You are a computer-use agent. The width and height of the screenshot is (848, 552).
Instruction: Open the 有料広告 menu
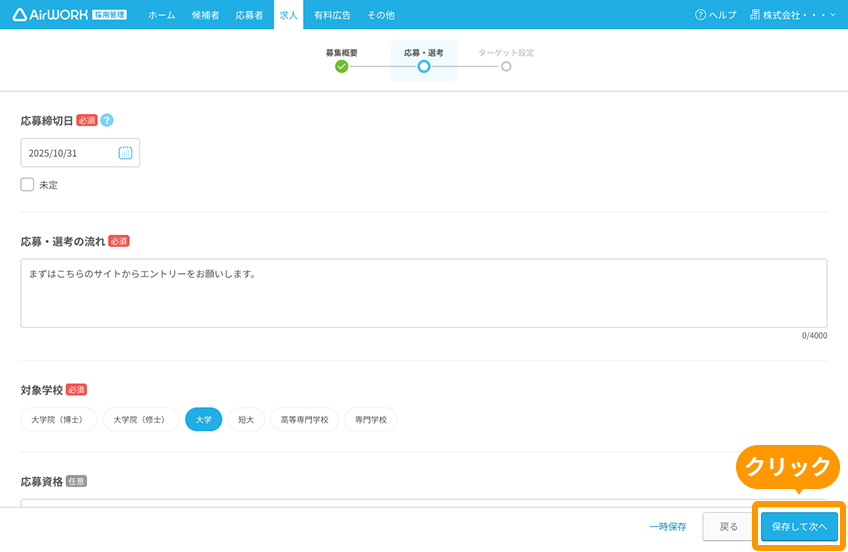(332, 15)
